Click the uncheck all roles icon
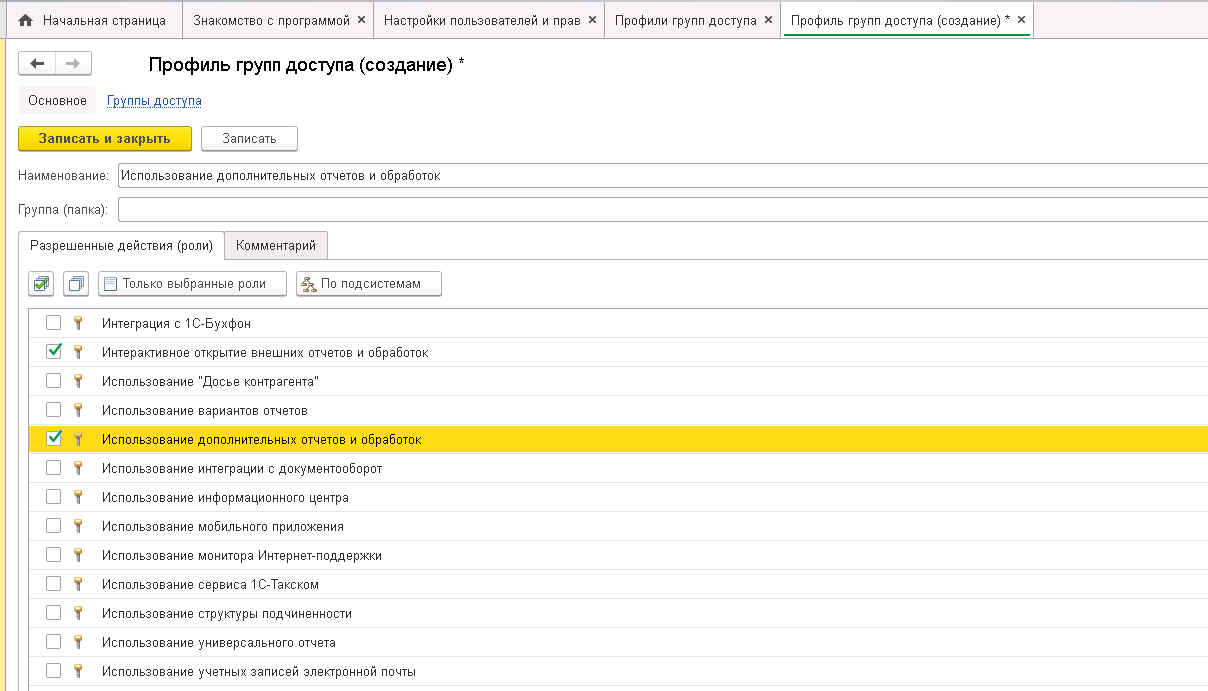 [76, 284]
